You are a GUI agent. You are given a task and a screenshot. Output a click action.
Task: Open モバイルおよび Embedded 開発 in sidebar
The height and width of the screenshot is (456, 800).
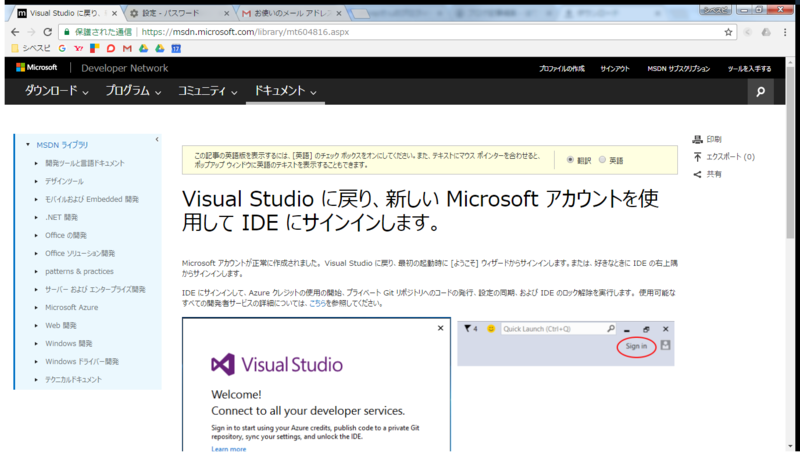point(92,199)
